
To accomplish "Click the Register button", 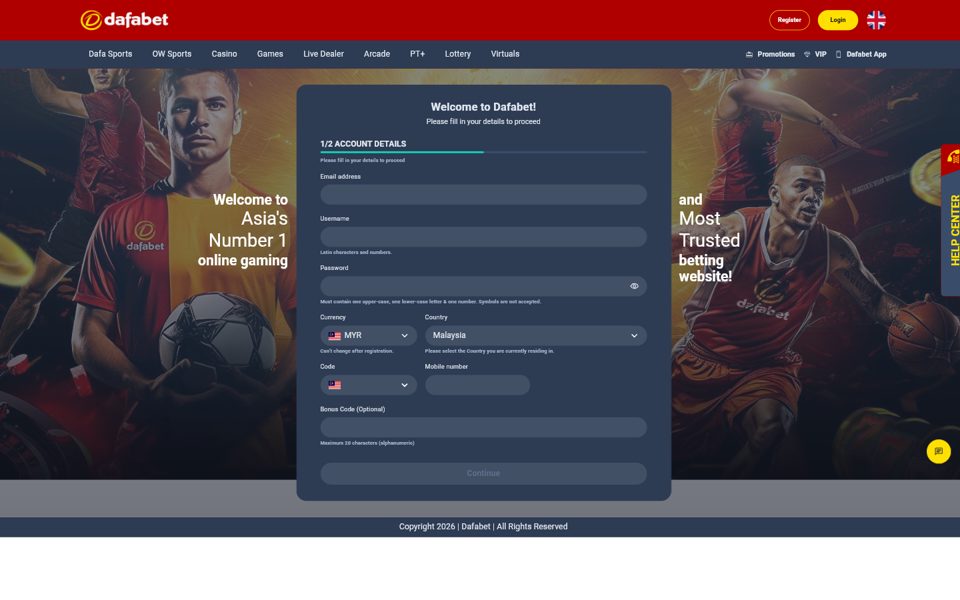I will click(x=789, y=20).
